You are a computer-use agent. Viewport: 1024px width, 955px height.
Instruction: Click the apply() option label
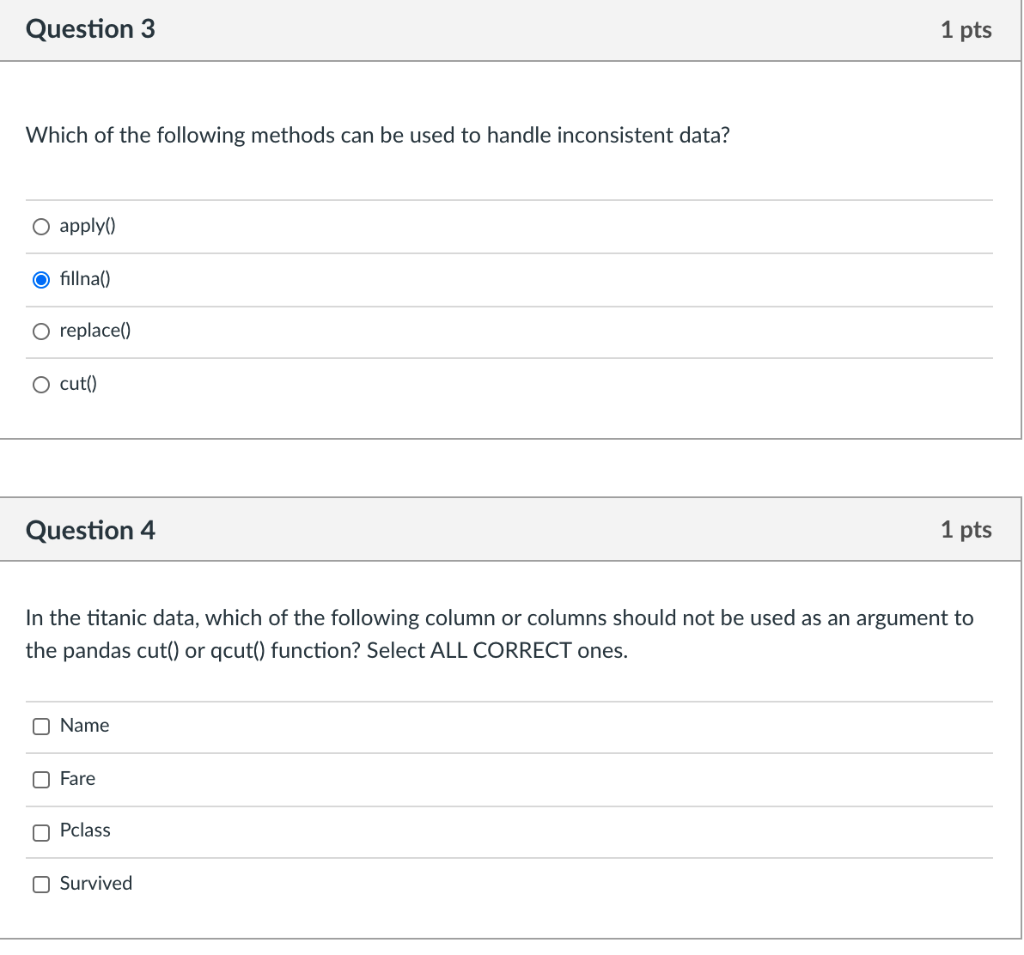[x=87, y=226]
